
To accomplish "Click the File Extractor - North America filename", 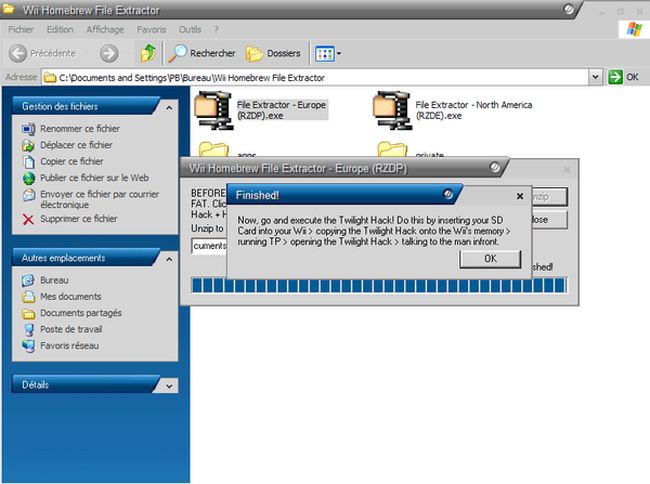I will tap(474, 110).
